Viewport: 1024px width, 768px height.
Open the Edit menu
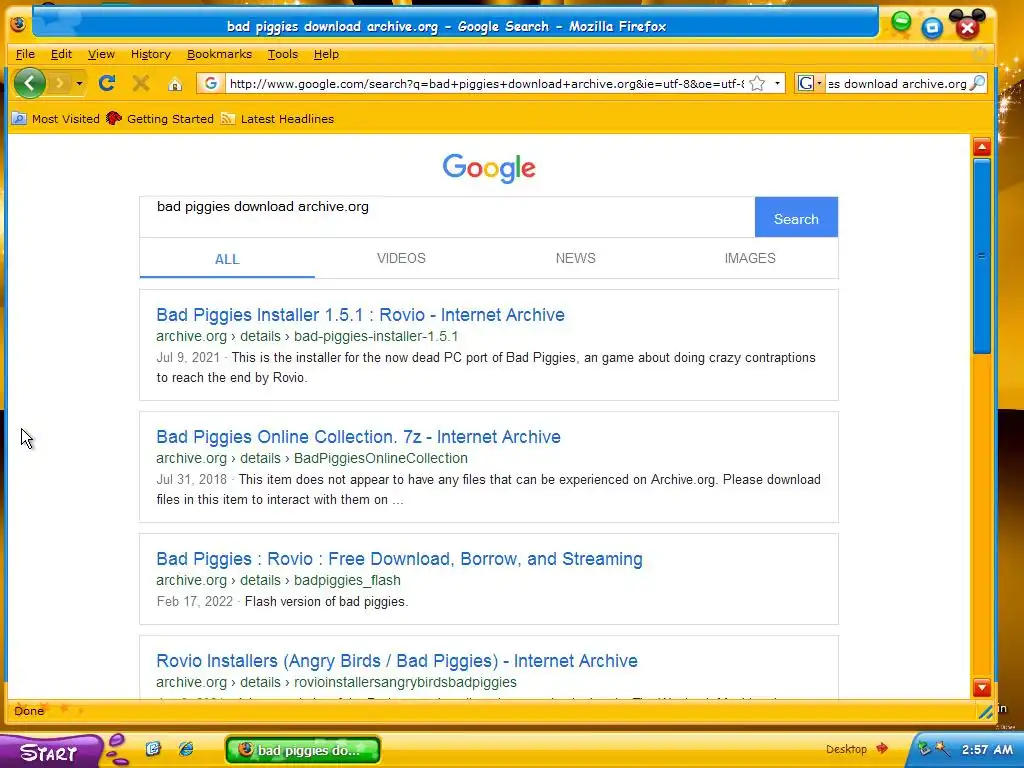point(61,54)
